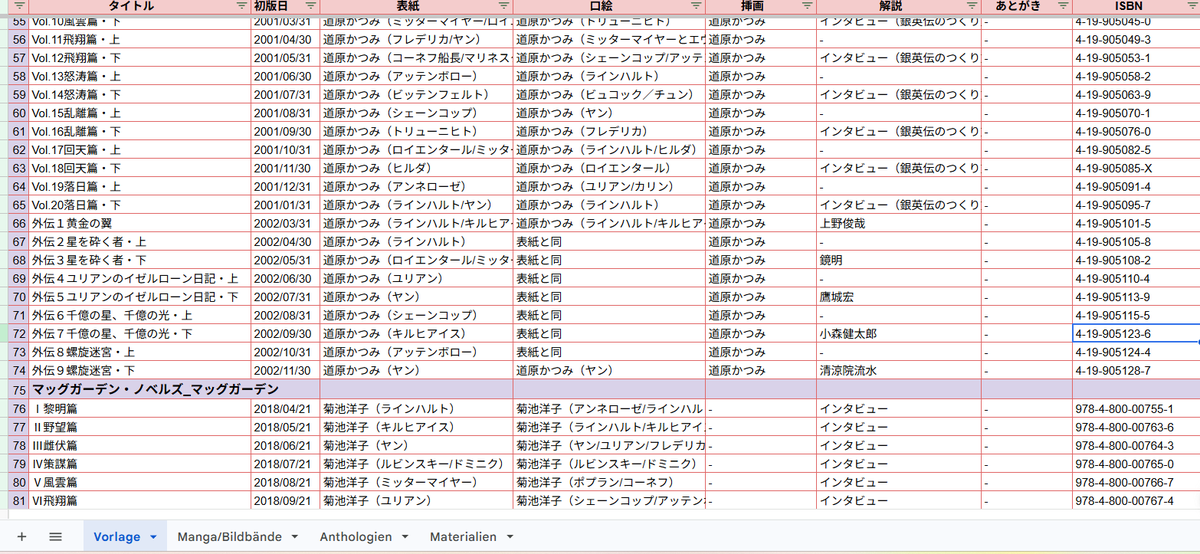Image resolution: width=1200 pixels, height=554 pixels.
Task: Click 解説 cell 上野俊哉
Action: (x=898, y=223)
